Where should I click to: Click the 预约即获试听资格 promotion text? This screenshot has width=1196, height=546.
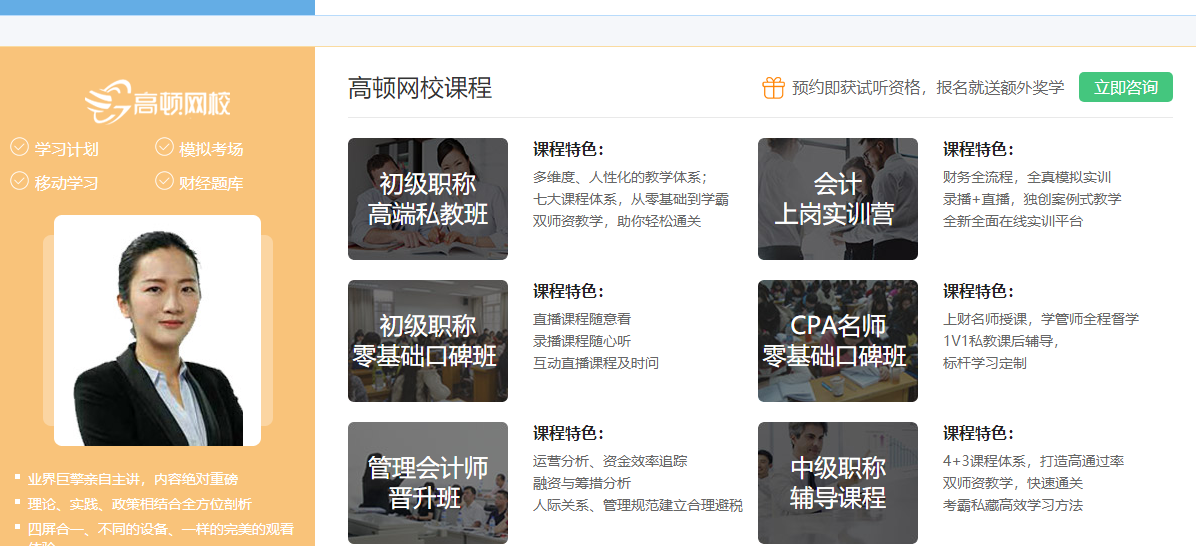(927, 88)
